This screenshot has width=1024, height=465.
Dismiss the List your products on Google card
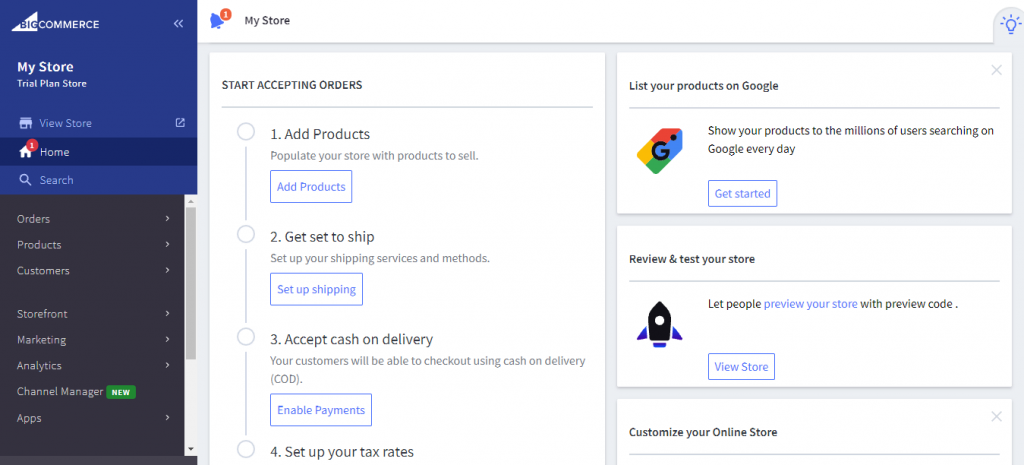996,70
